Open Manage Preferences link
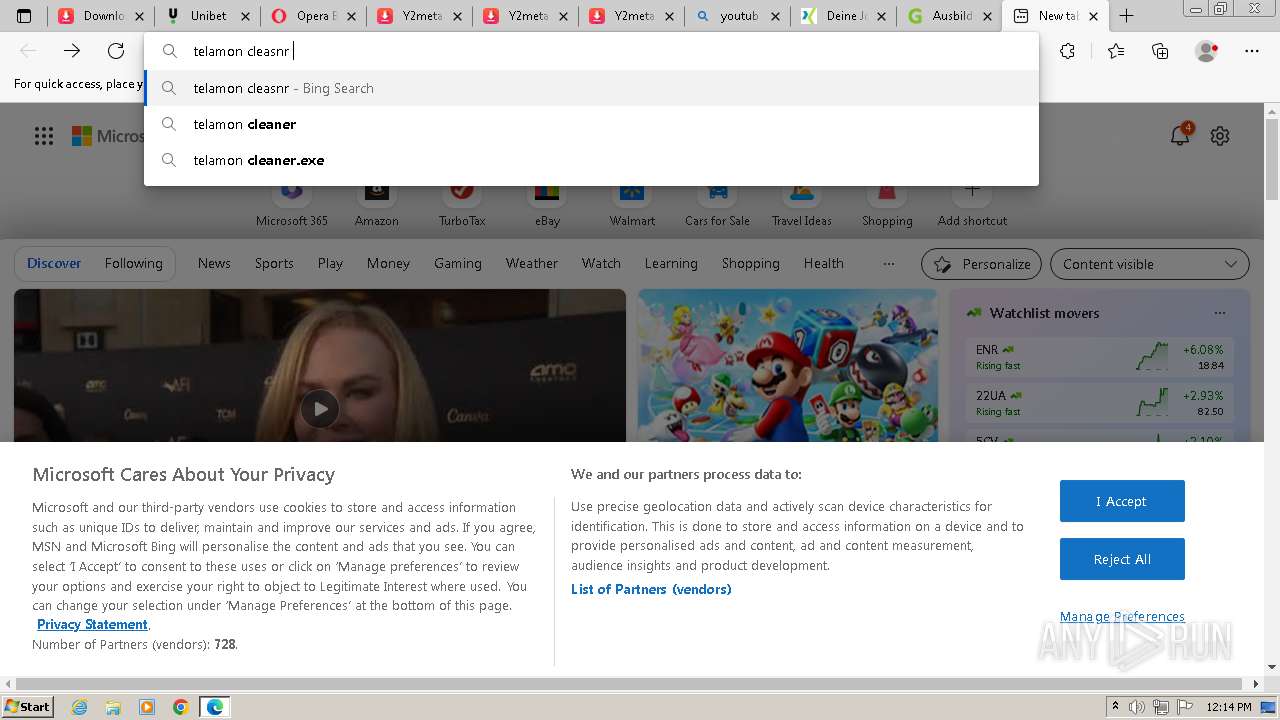 click(1122, 617)
